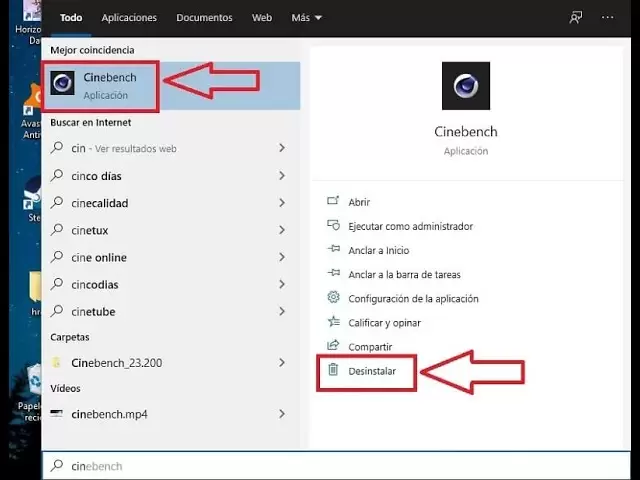The image size is (640, 480).
Task: Click the share icon beside Compartir
Action: pyautogui.click(x=333, y=345)
